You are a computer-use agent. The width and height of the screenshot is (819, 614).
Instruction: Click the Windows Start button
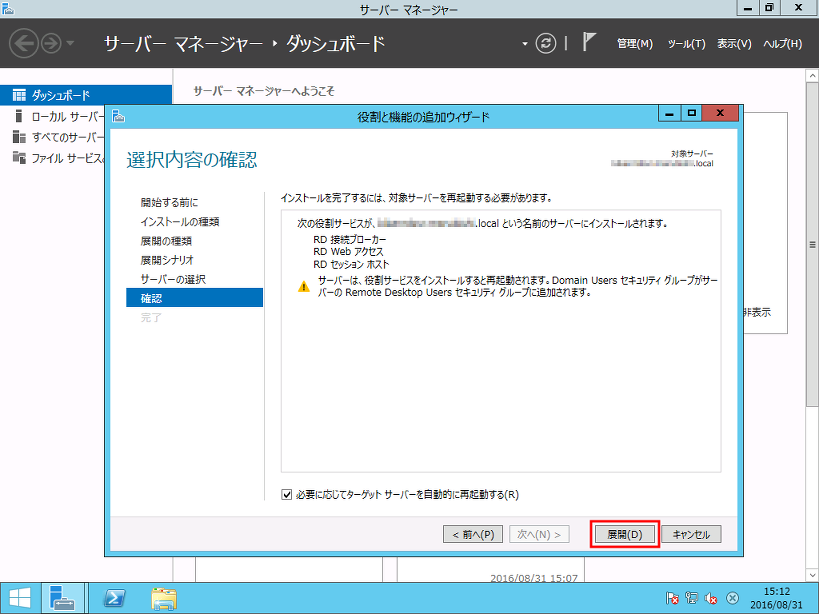[x=19, y=598]
